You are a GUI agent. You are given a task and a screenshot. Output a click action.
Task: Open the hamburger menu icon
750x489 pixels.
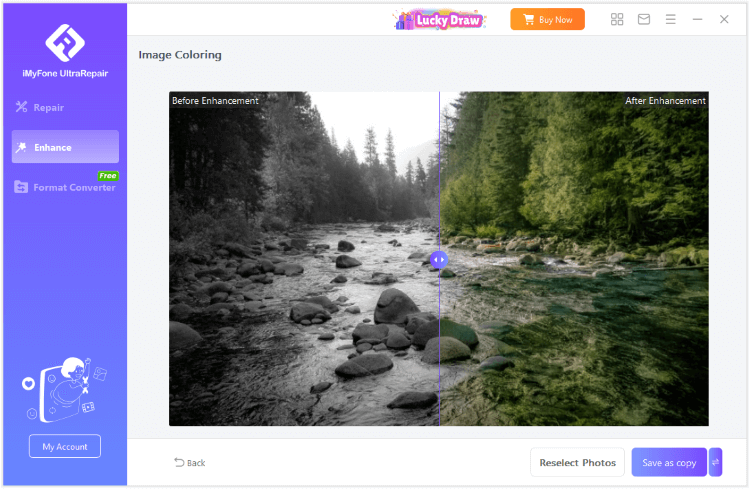point(671,19)
